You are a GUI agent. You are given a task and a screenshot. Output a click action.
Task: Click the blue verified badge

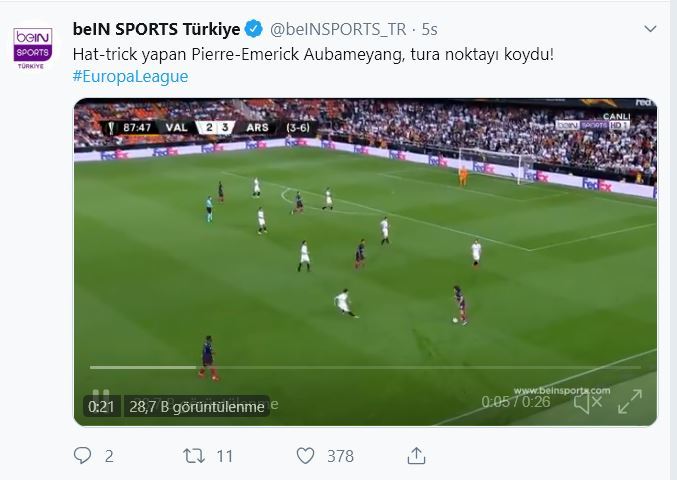(x=254, y=29)
